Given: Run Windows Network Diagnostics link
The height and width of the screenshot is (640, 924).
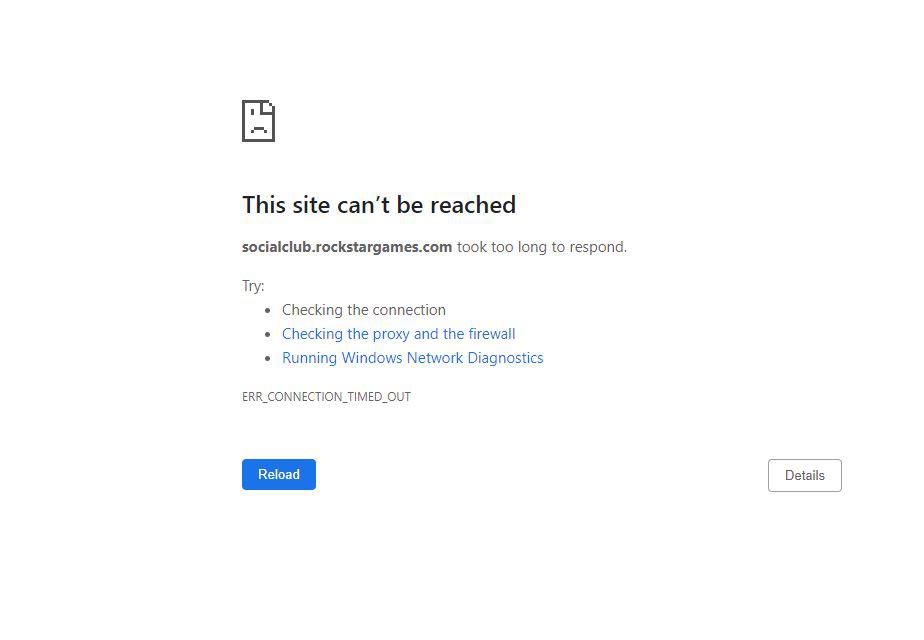Looking at the screenshot, I should click(x=412, y=358).
